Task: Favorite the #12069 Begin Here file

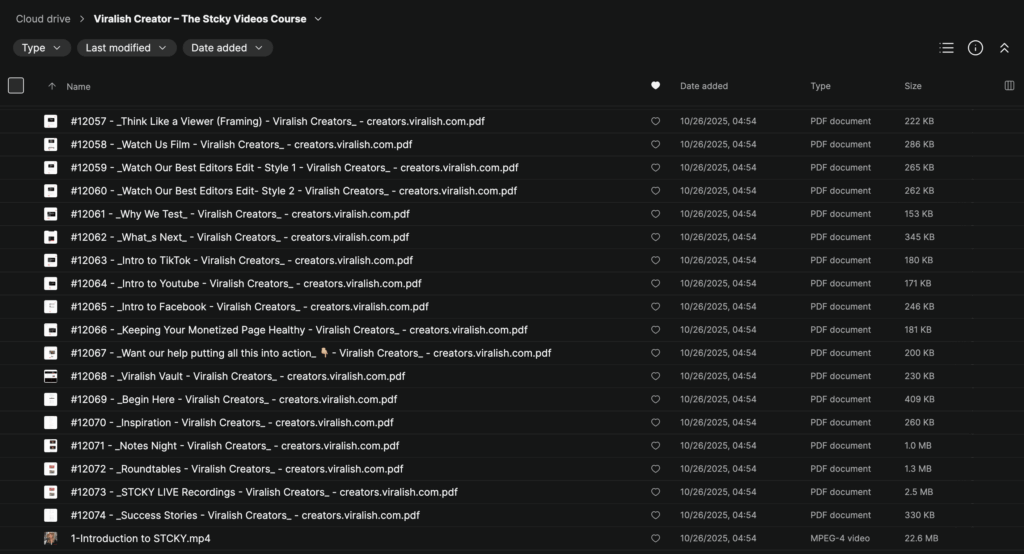Action: tap(656, 399)
